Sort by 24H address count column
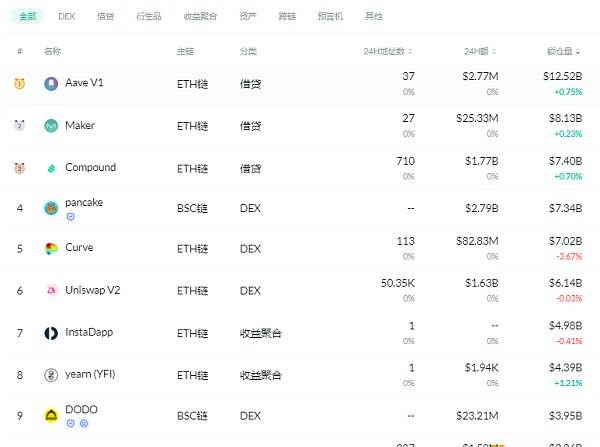Screen dimensions: 600x447 (388, 51)
